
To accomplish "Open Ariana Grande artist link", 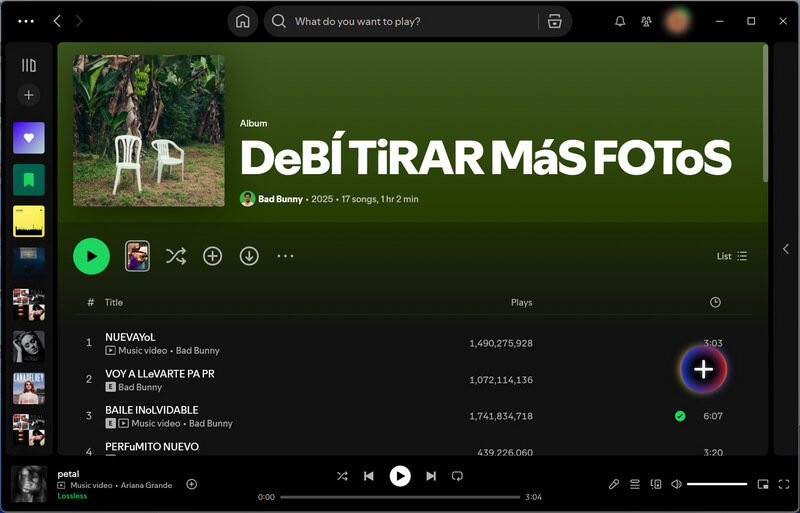I will click(x=146, y=485).
